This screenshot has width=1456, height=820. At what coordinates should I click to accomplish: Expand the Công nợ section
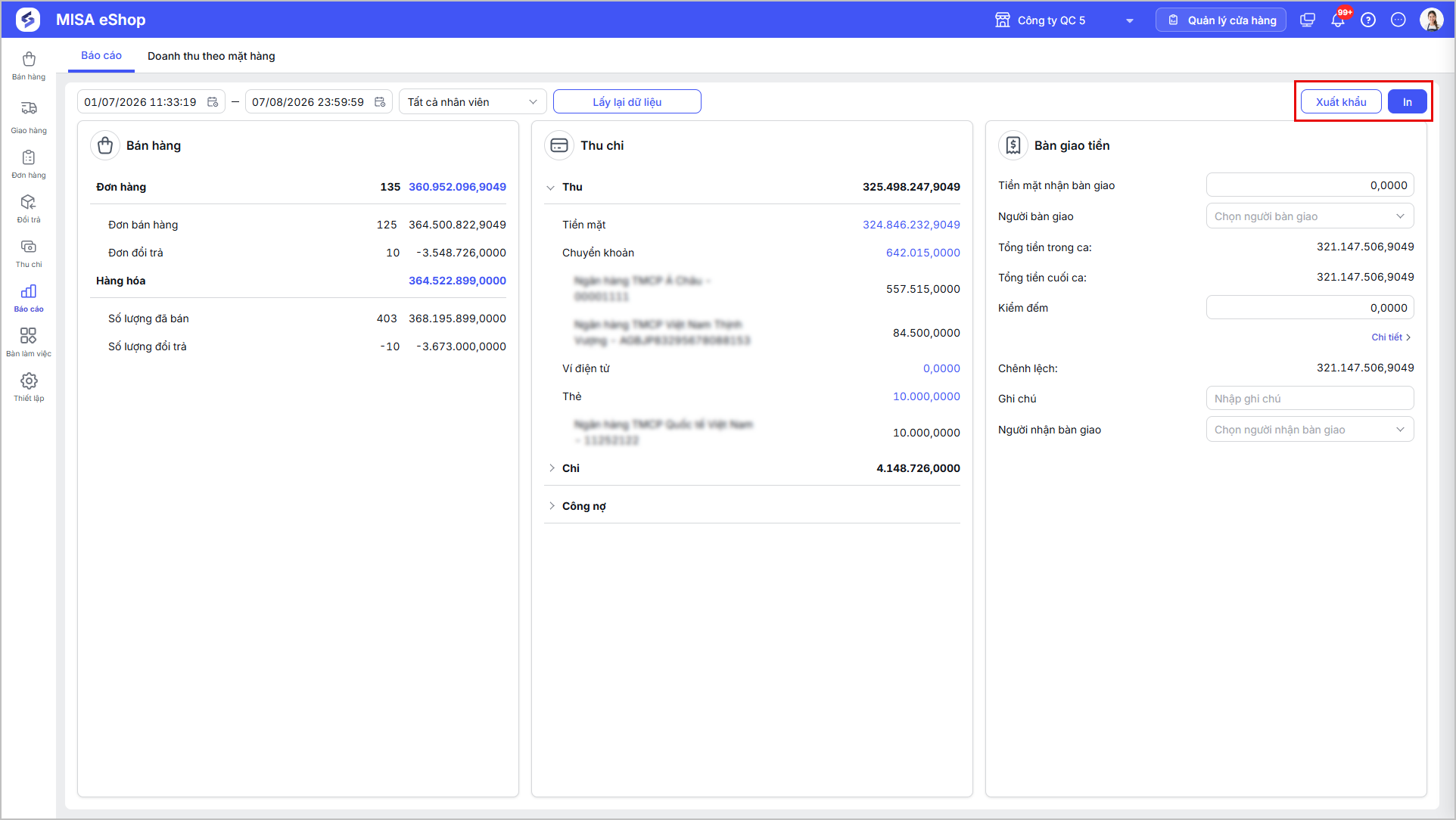(552, 506)
